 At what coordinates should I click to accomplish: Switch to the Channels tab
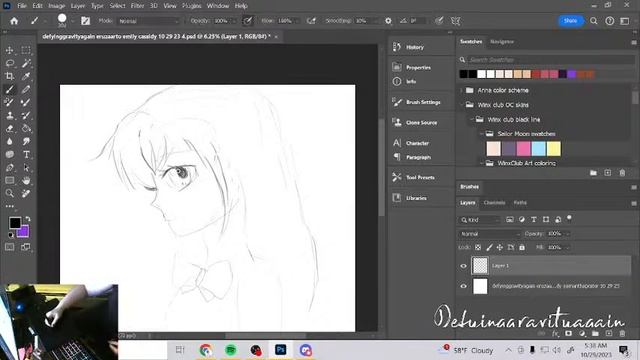tap(494, 203)
